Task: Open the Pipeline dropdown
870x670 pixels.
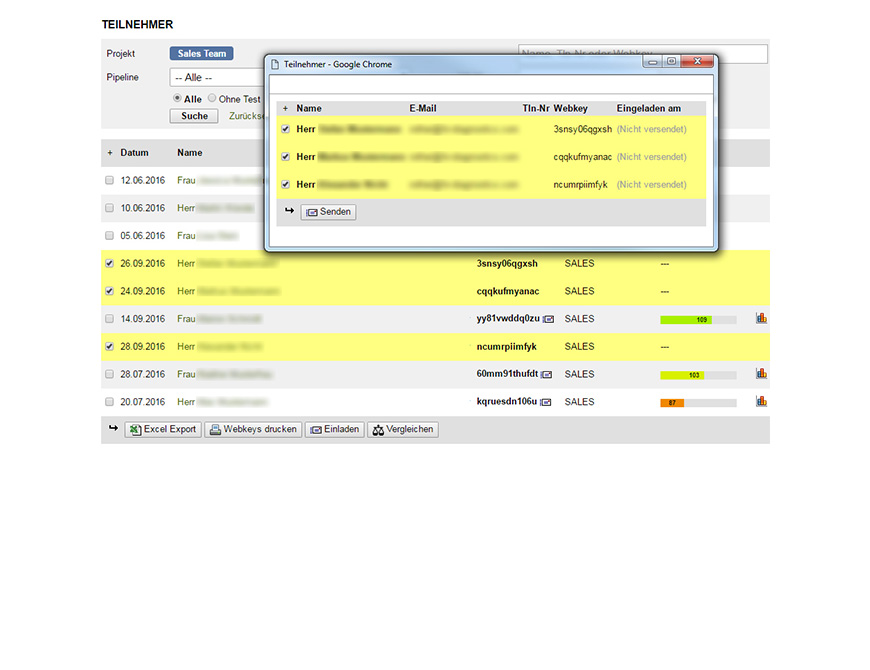Action: (x=215, y=77)
